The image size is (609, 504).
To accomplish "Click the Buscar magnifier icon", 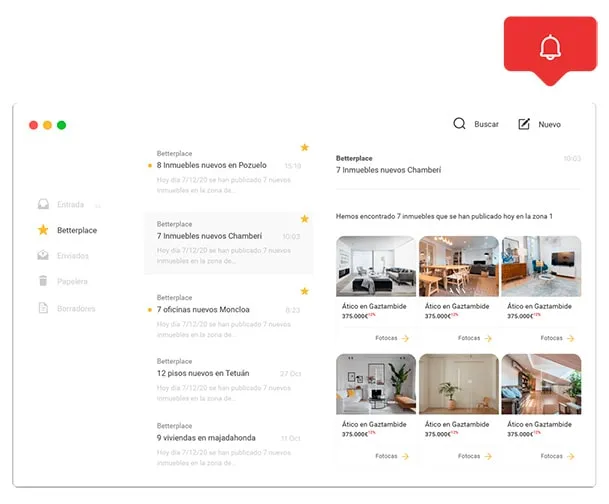I will pyautogui.click(x=459, y=123).
